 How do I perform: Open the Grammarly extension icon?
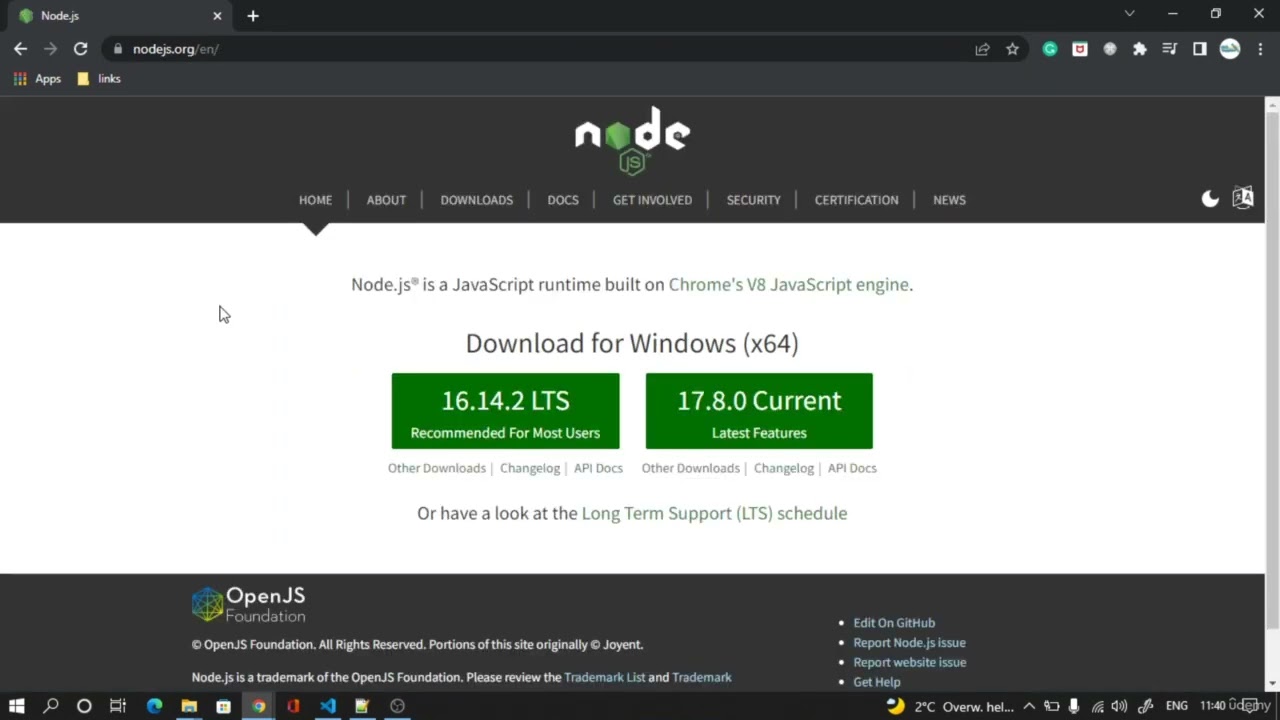1050,49
